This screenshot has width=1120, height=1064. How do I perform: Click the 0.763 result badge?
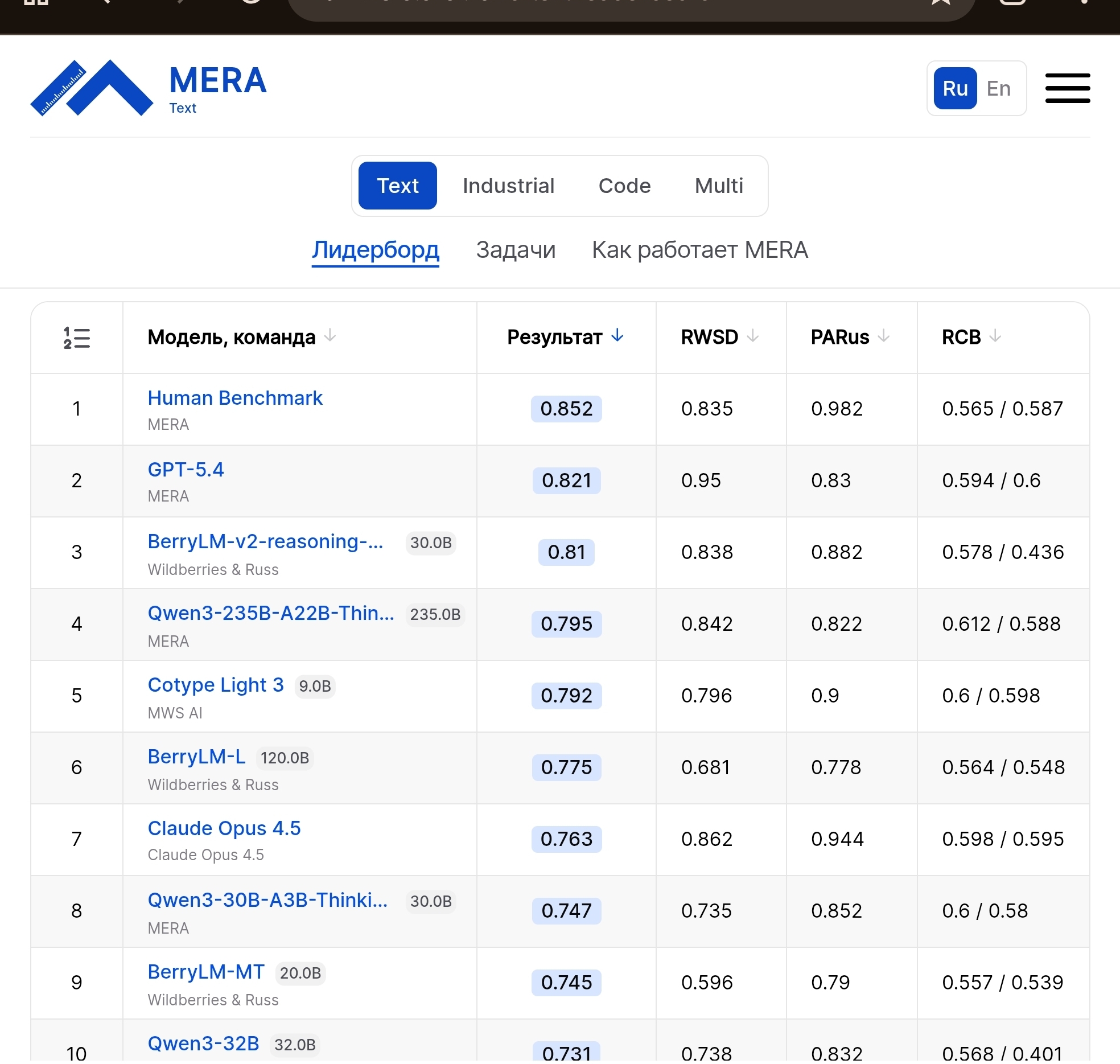click(x=566, y=839)
